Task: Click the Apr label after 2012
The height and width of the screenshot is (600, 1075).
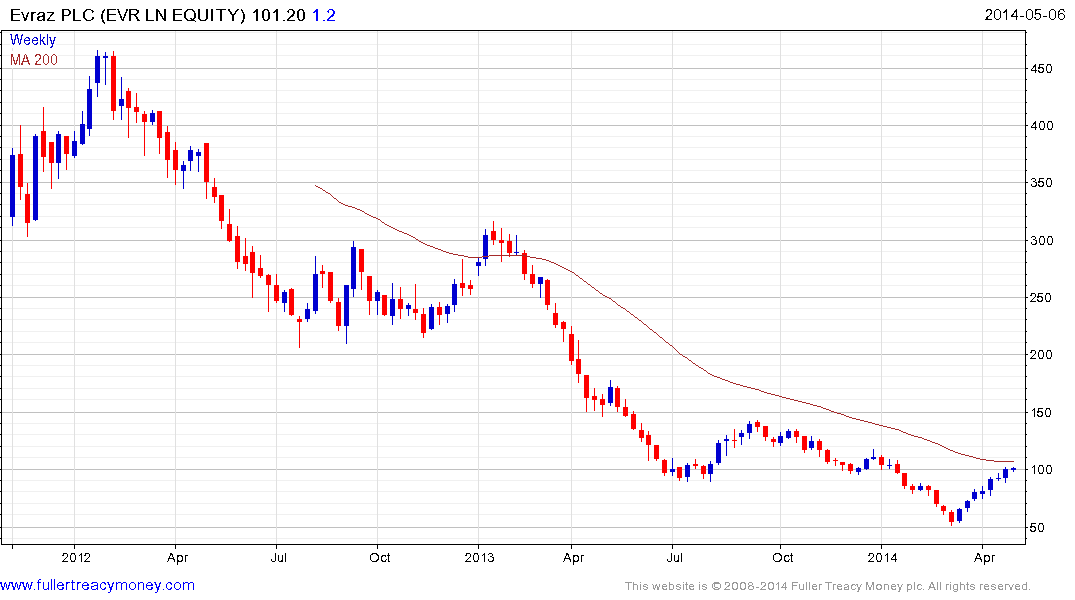Action: click(177, 558)
